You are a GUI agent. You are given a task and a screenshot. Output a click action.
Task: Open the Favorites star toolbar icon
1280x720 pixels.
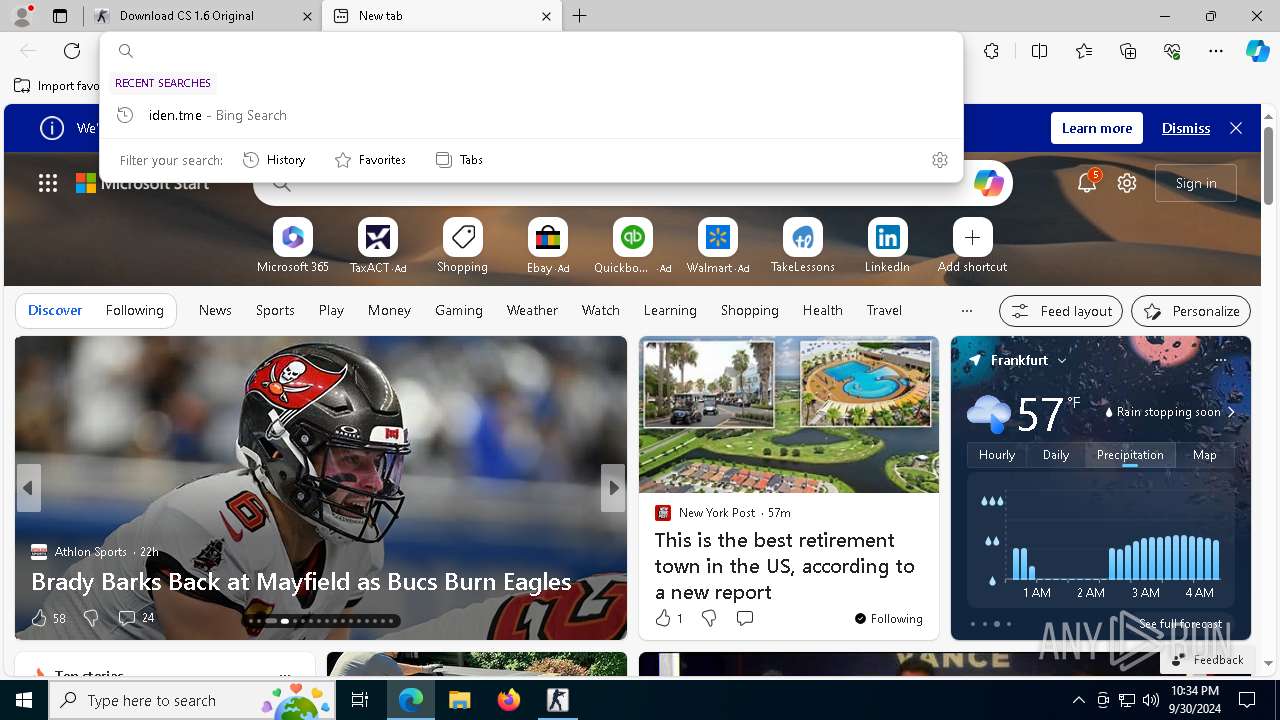coord(1084,51)
